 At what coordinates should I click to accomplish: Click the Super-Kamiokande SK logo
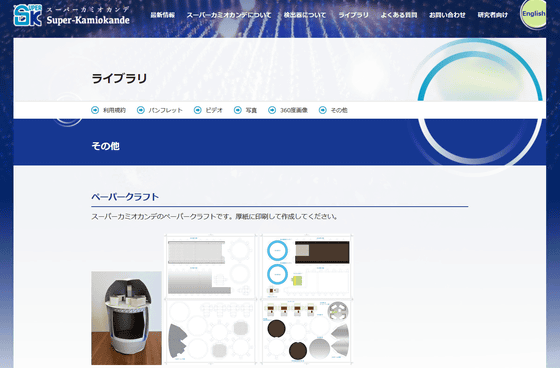(28, 15)
